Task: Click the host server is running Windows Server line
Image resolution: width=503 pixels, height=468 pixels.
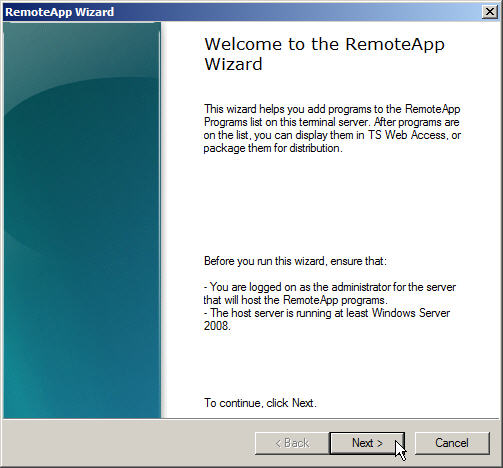Action: 327,313
